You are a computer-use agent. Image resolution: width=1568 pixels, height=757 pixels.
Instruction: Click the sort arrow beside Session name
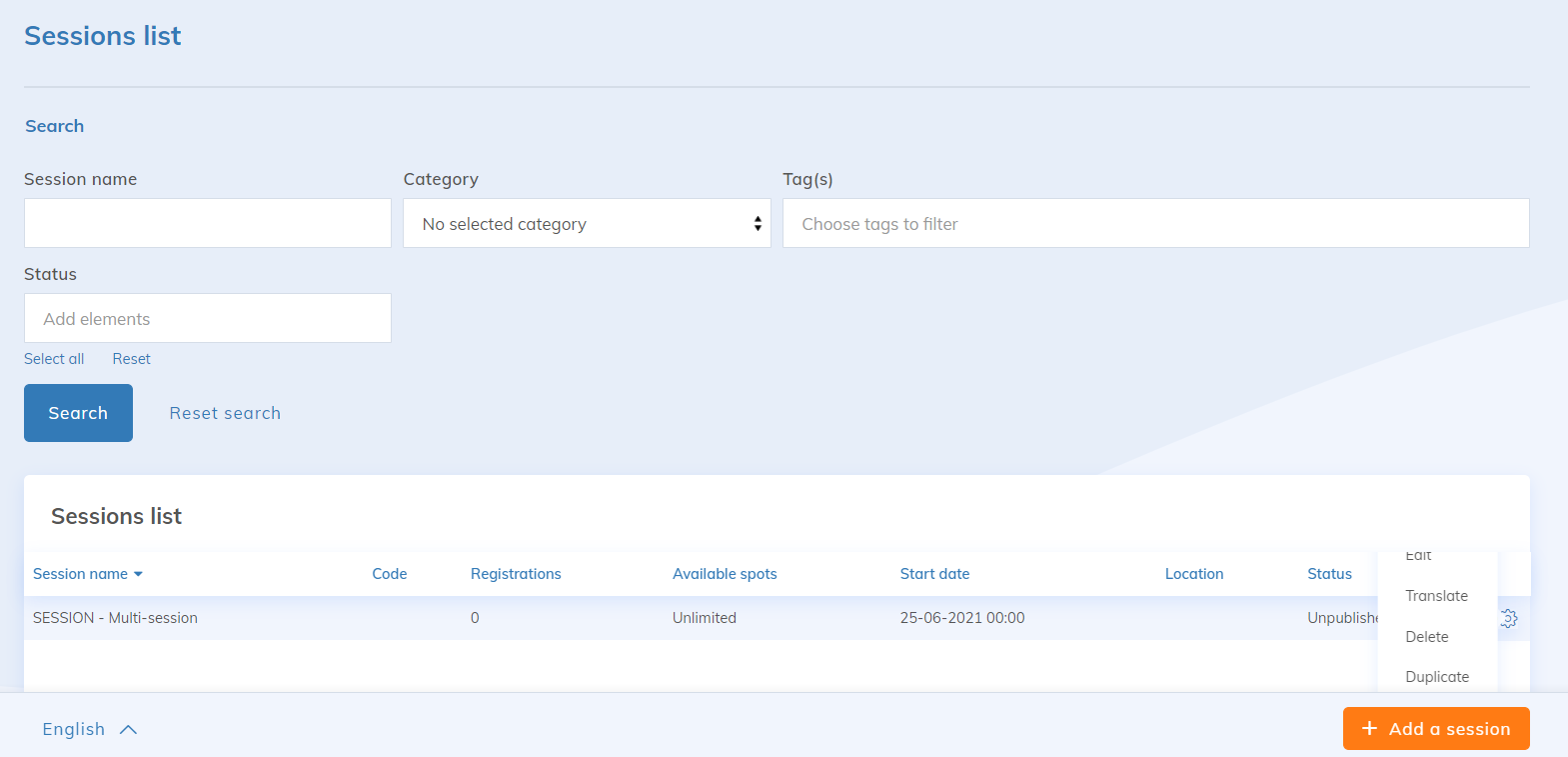(138, 574)
